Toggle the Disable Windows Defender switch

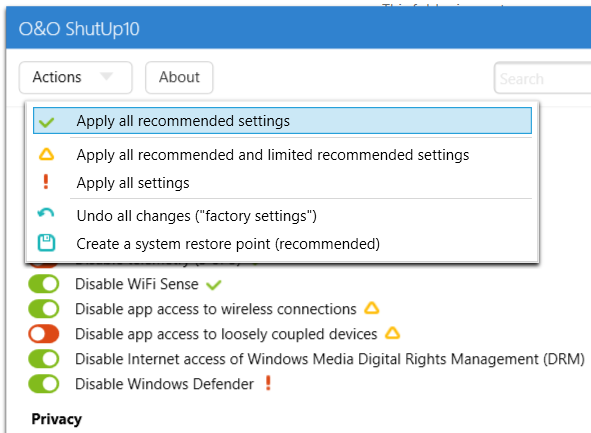pyautogui.click(x=44, y=384)
